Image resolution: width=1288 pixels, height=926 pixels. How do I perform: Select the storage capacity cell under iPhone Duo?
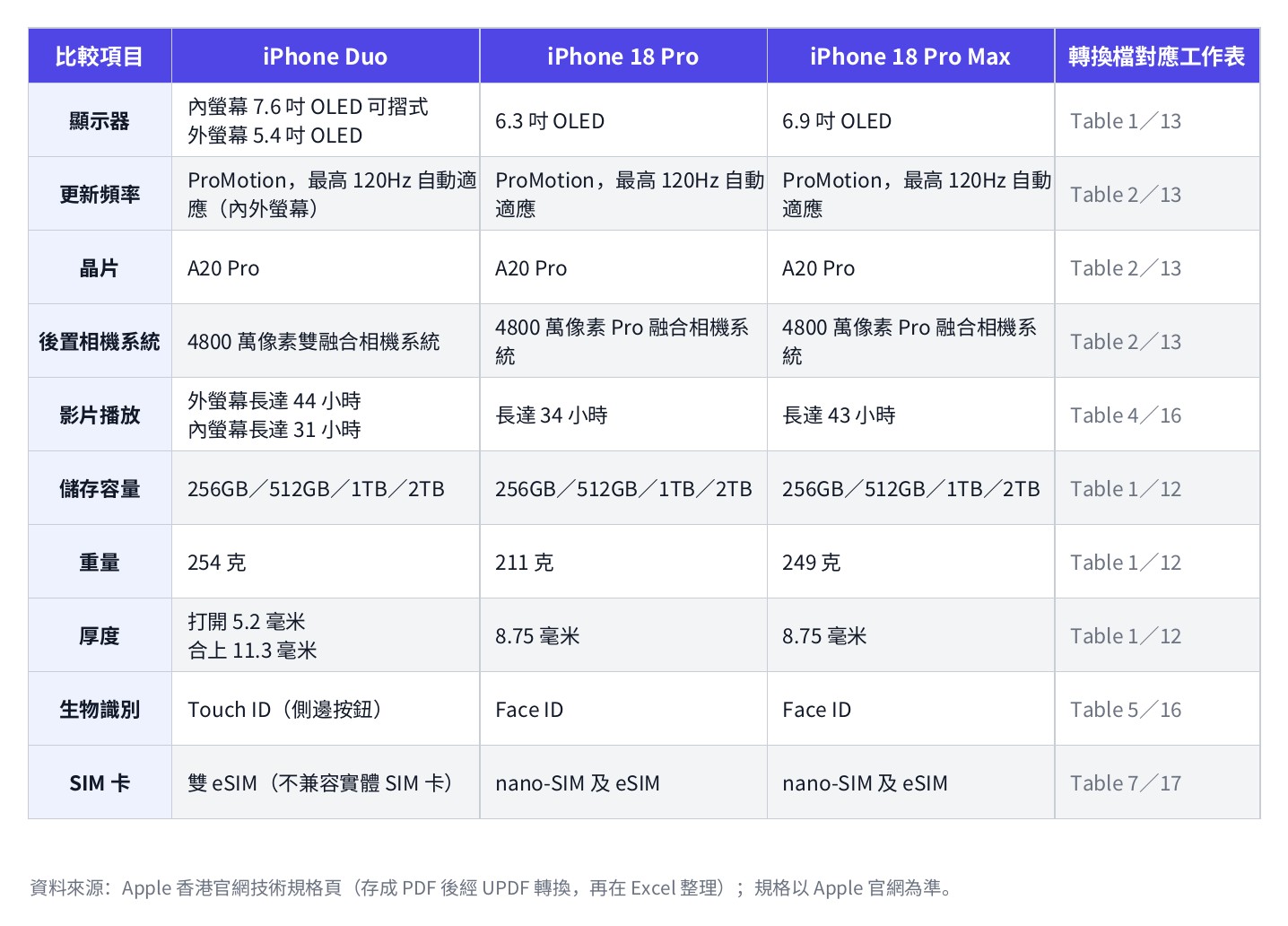click(325, 489)
